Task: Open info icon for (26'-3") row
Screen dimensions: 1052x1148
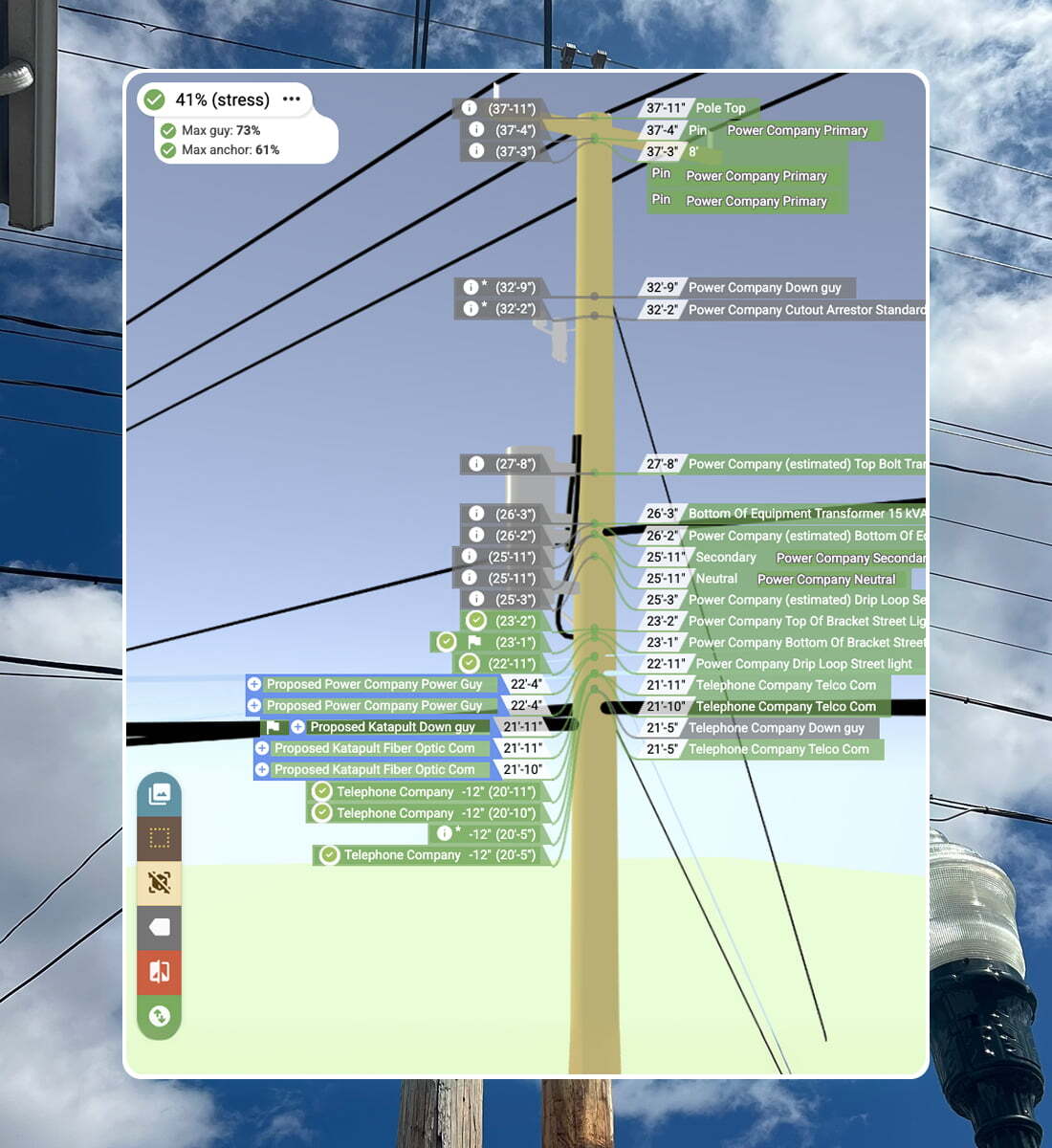Action: point(476,514)
